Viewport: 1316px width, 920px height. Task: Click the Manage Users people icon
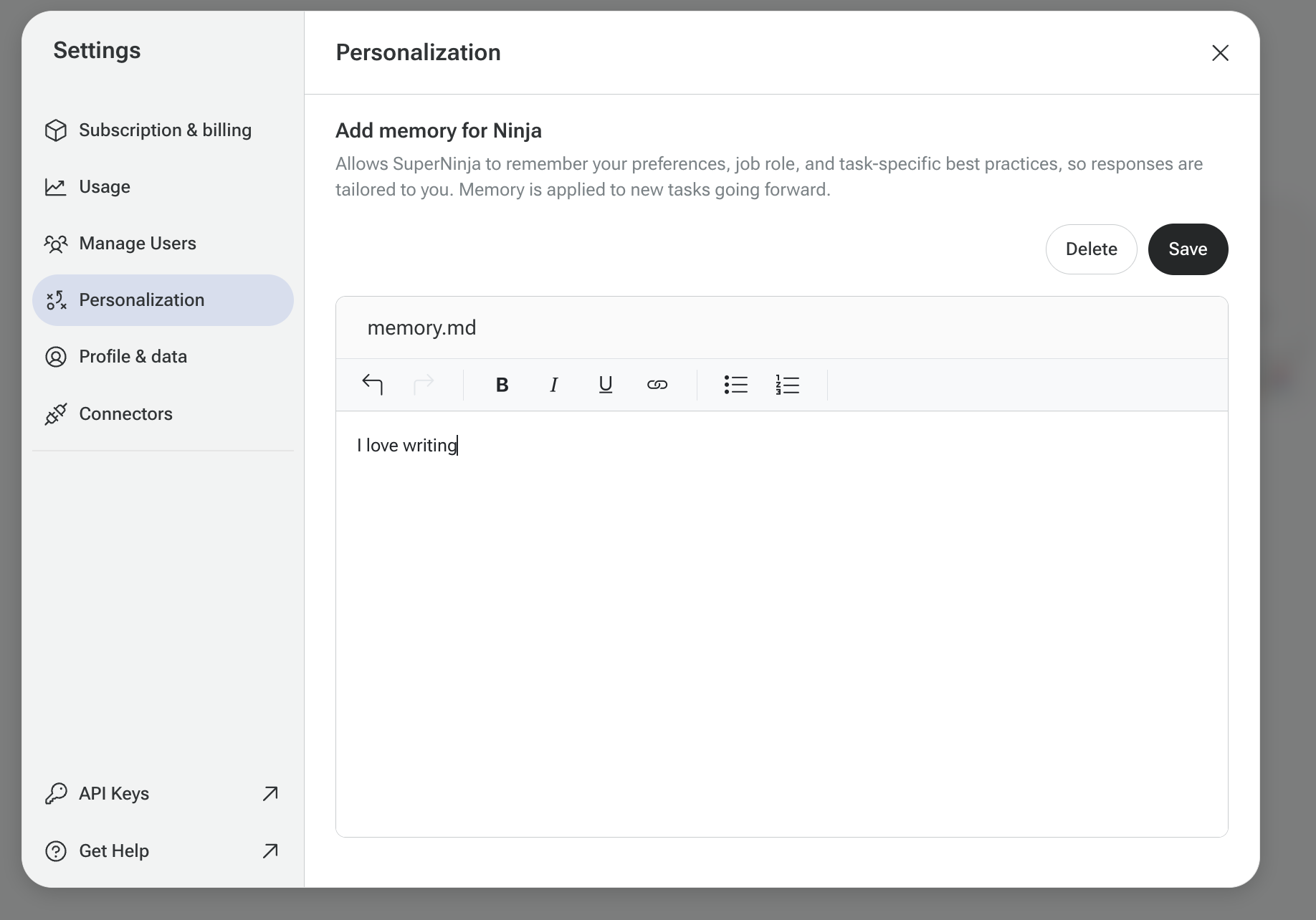[x=56, y=244]
